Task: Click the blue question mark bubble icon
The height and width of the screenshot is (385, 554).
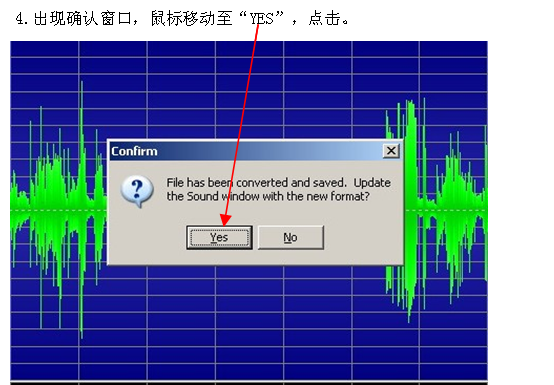Action: (x=137, y=191)
